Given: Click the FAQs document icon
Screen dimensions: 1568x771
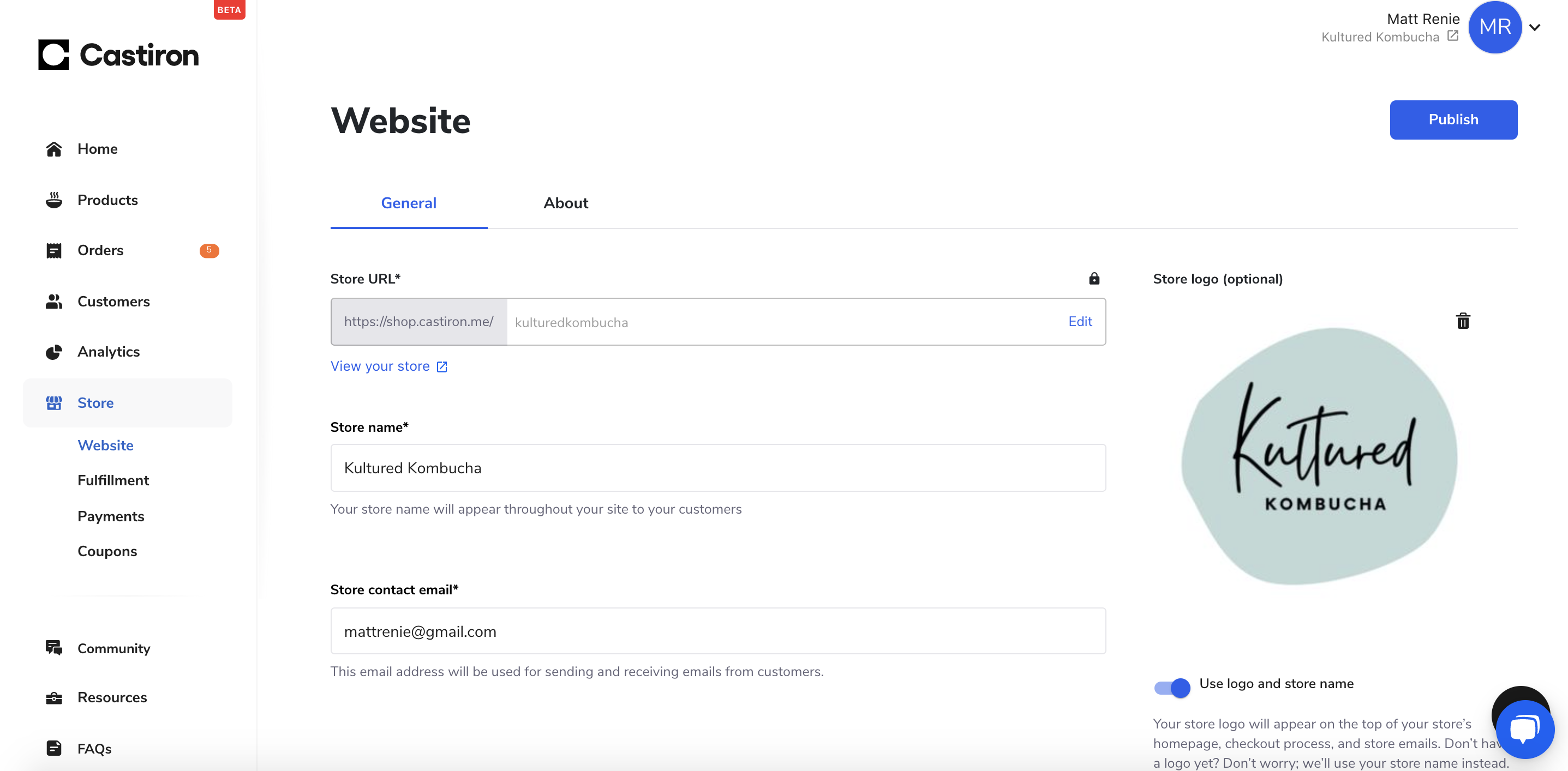Looking at the screenshot, I should (x=53, y=748).
